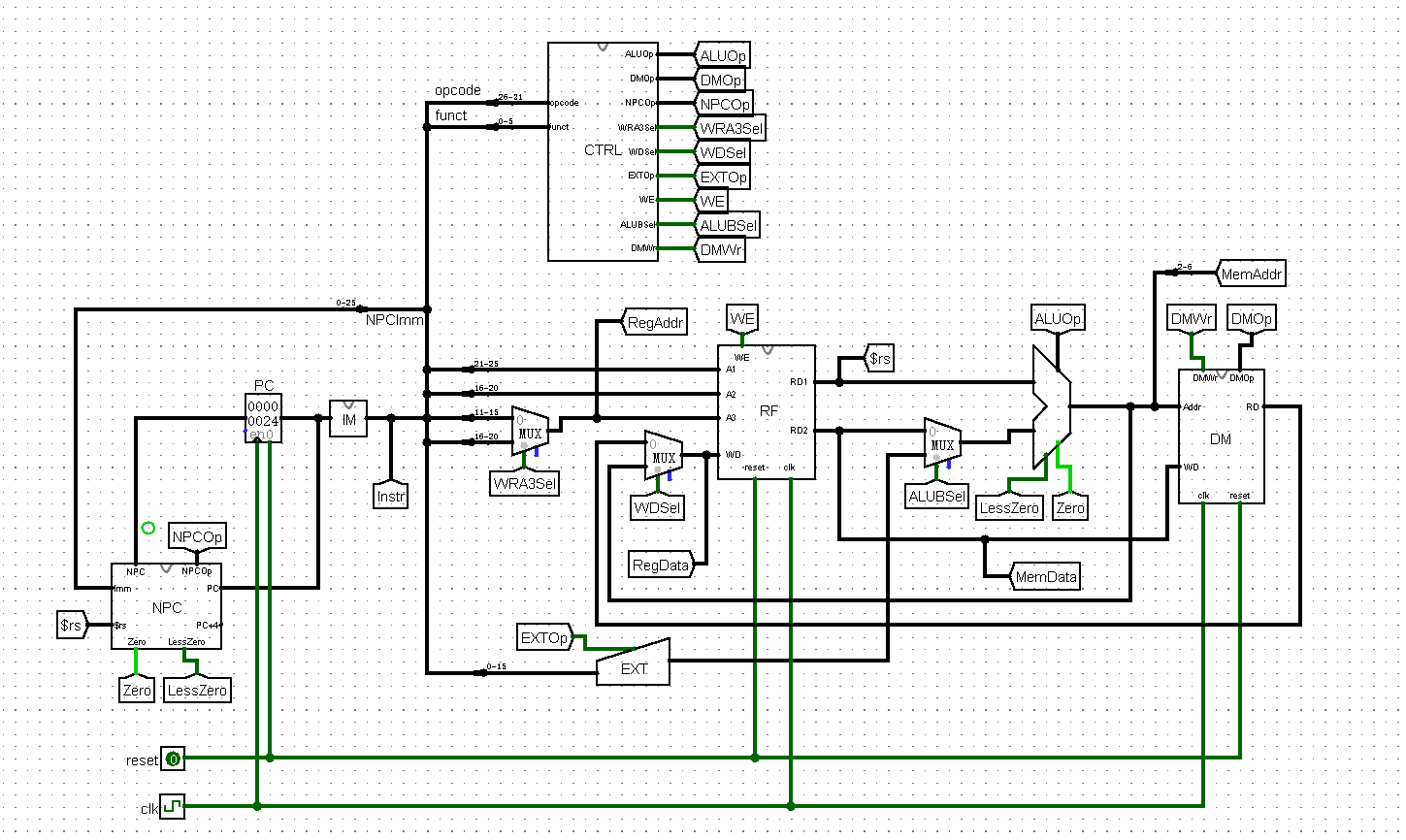This screenshot has height=840, width=1406.
Task: Click WE tunnel above RF block
Action: [742, 317]
